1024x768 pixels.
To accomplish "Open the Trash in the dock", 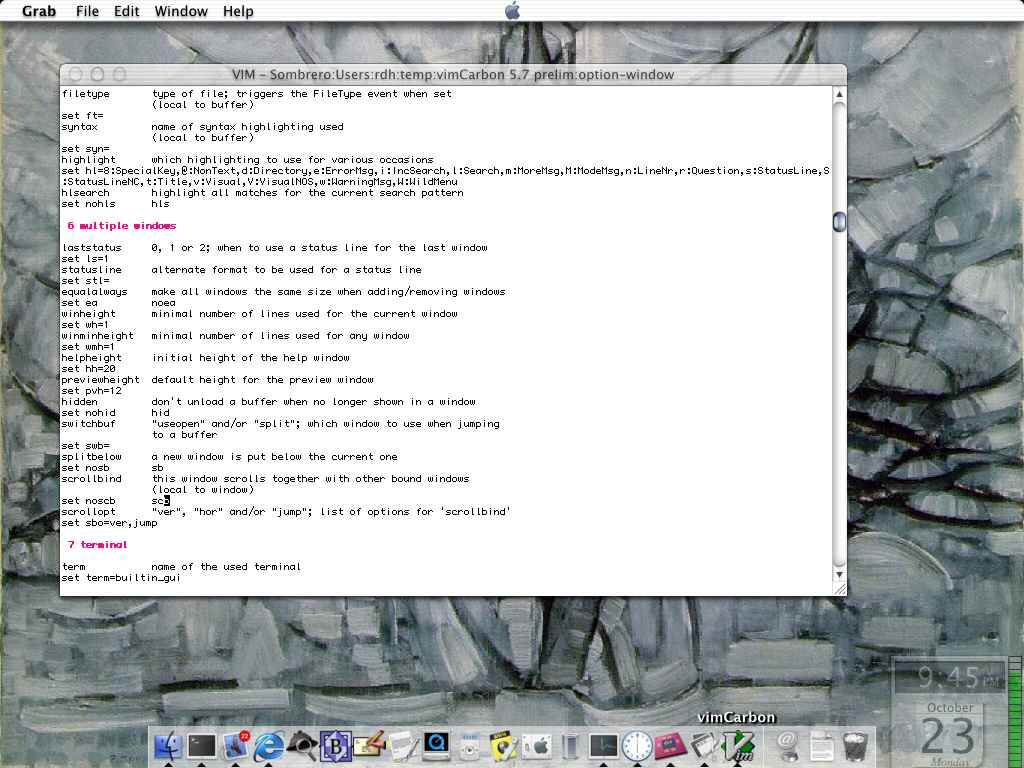I will (x=855, y=745).
